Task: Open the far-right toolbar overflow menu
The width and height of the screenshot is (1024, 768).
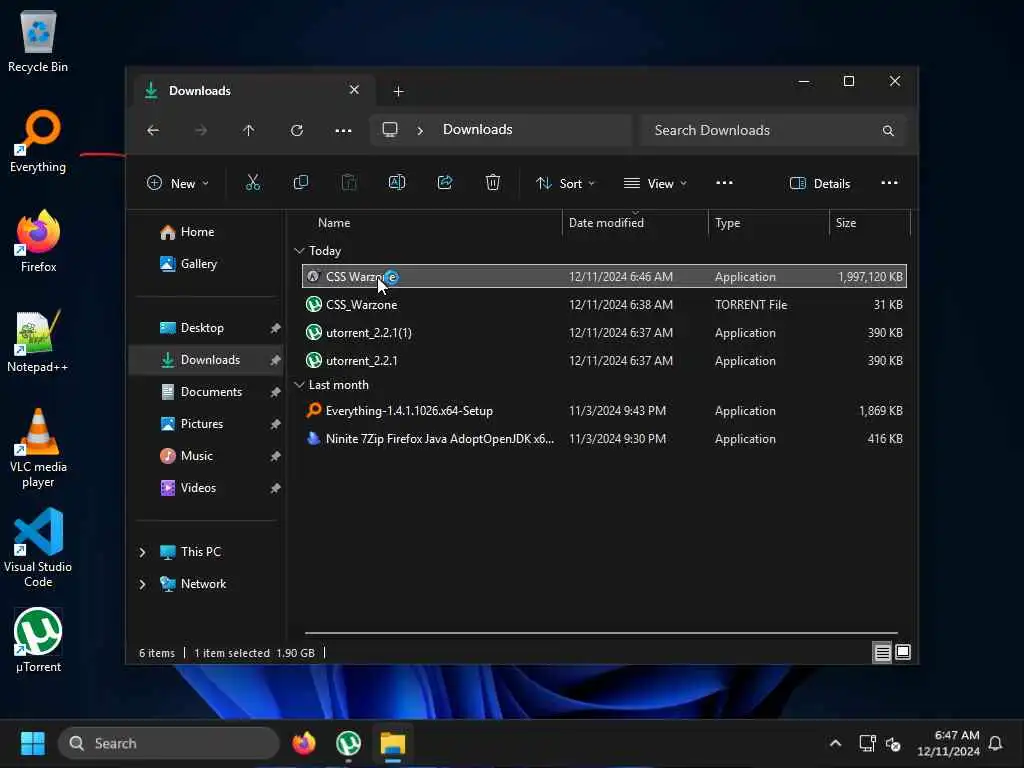Action: pyautogui.click(x=889, y=183)
